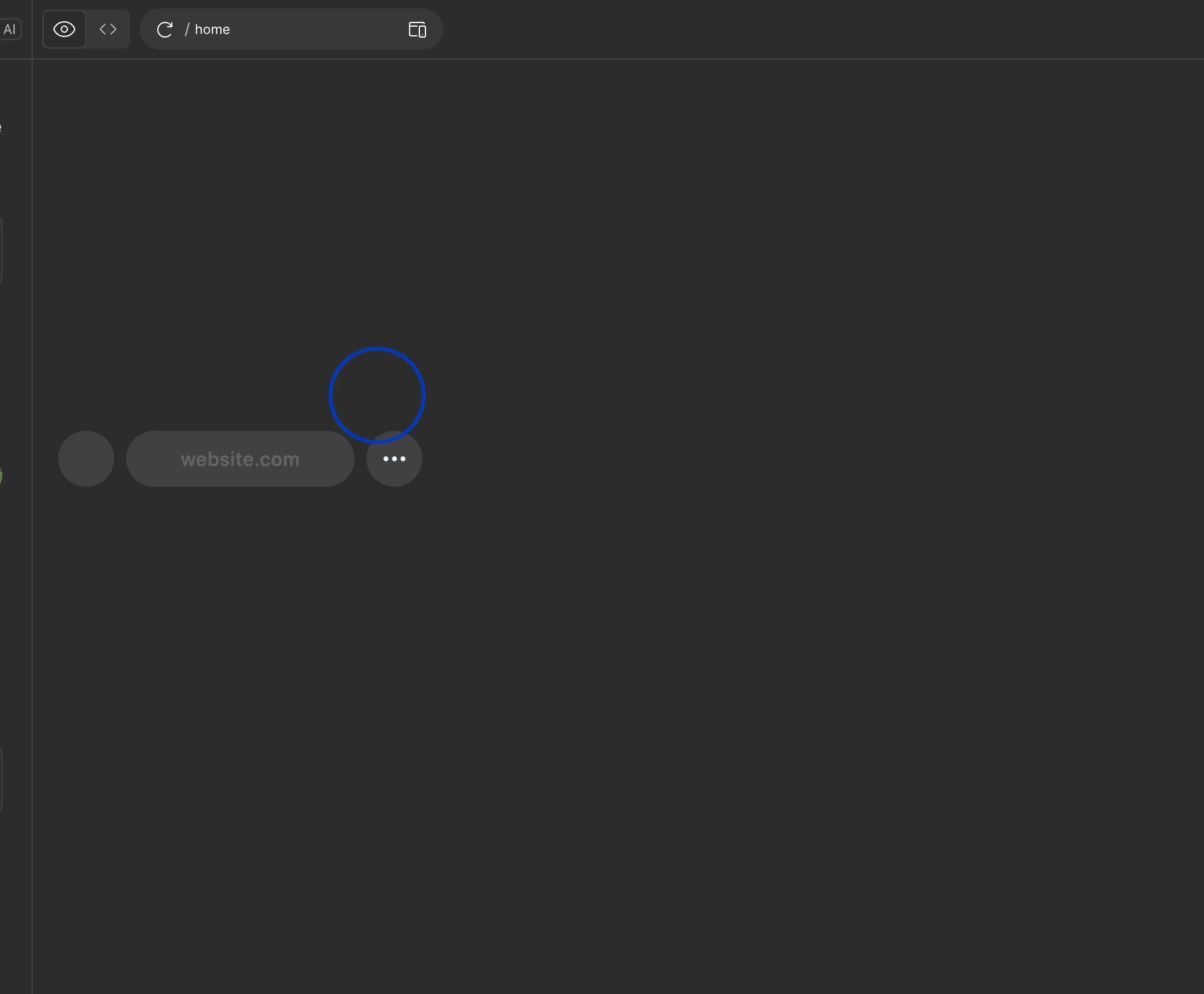The height and width of the screenshot is (994, 1204).
Task: Click the home route text
Action: pyautogui.click(x=212, y=29)
